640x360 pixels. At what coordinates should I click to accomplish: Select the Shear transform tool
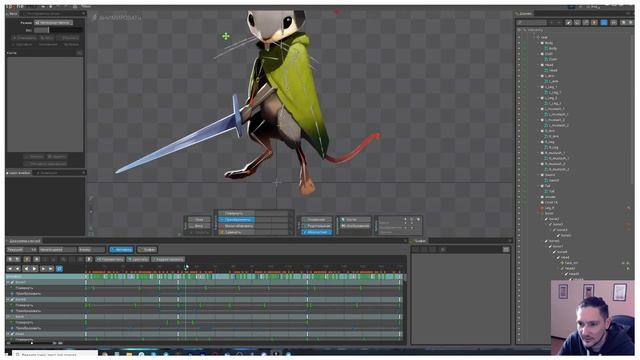click(x=236, y=232)
